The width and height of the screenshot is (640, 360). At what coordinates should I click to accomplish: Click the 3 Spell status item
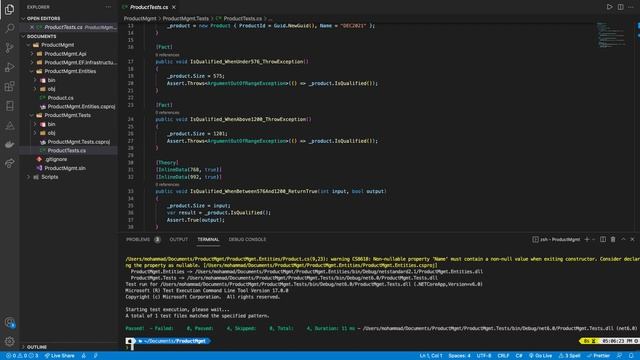click(569, 356)
